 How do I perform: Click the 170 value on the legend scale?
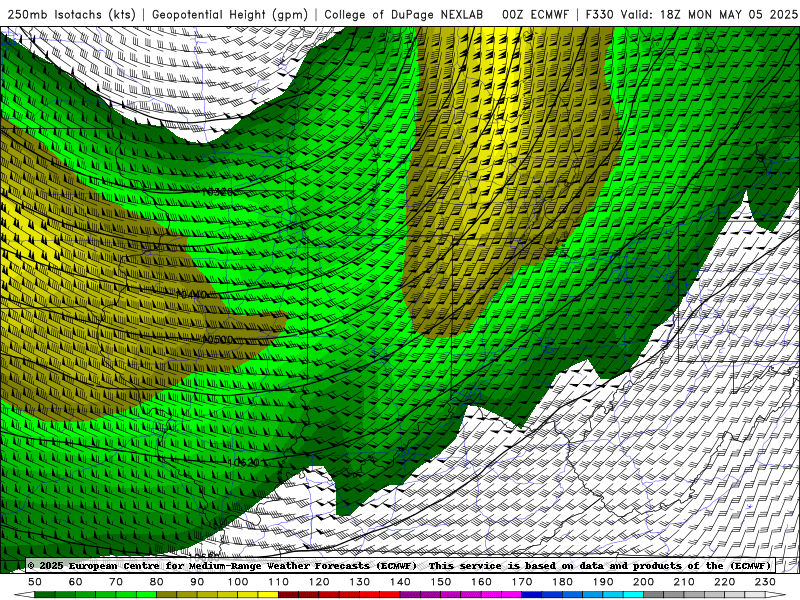pyautogui.click(x=522, y=582)
